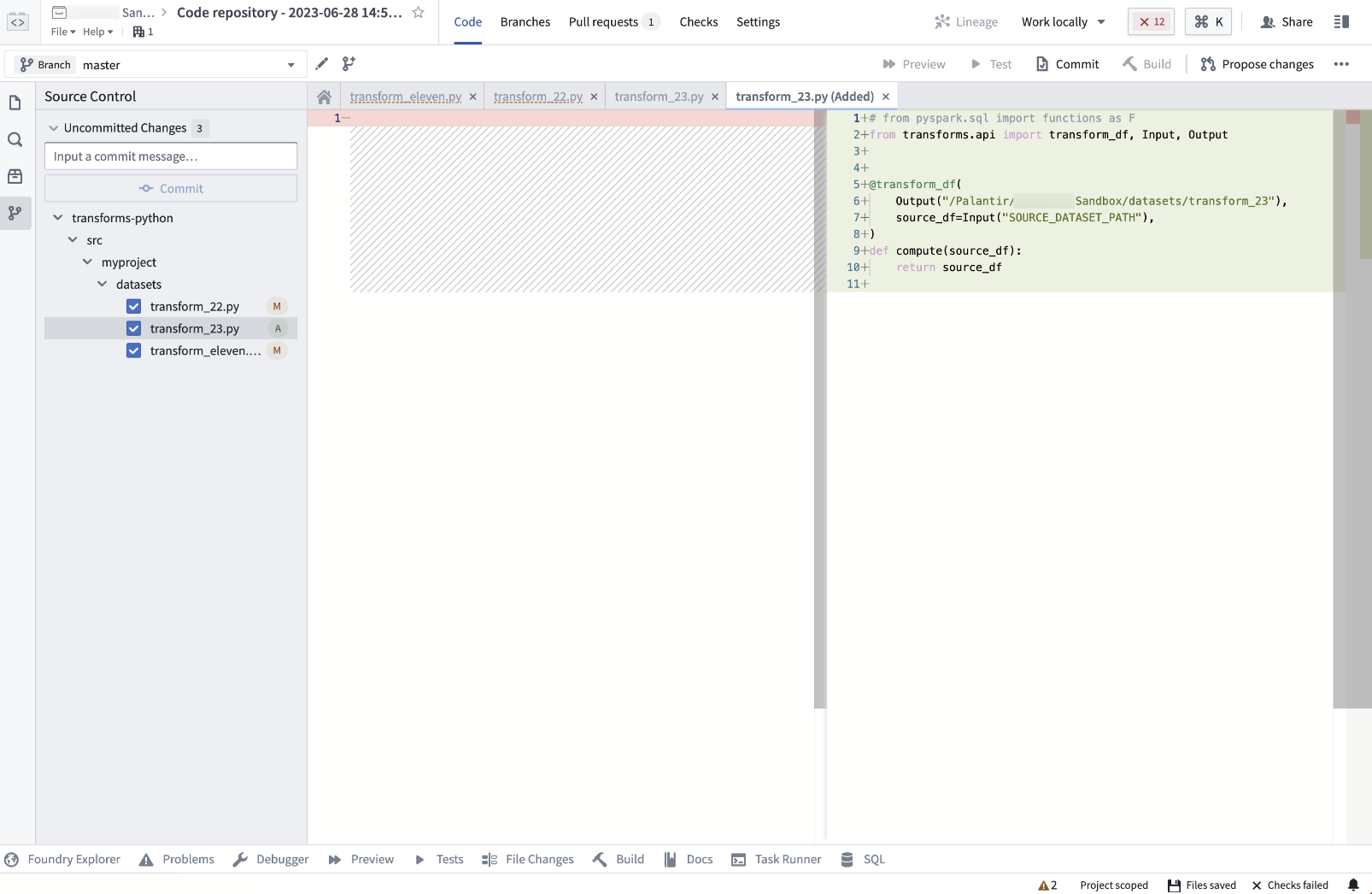The image size is (1372, 894).
Task: Click the pencil edit branch icon
Action: pos(322,64)
